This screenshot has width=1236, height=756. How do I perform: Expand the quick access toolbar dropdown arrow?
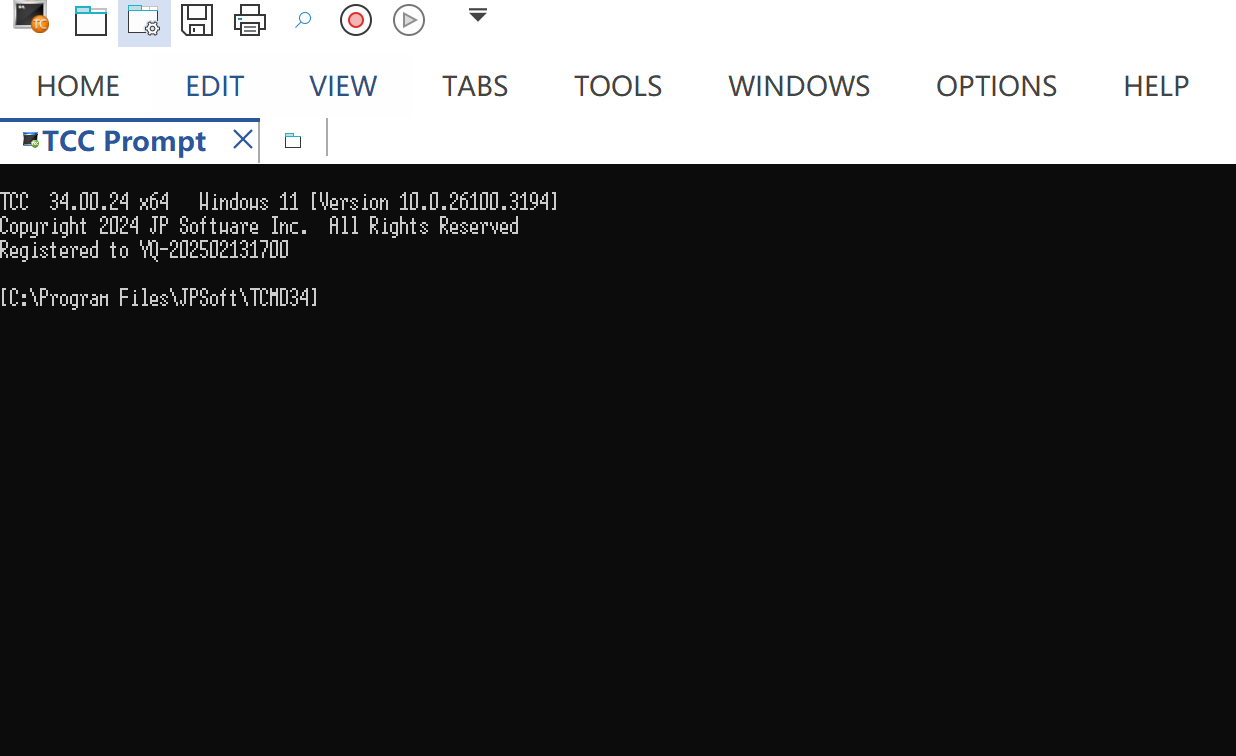[x=478, y=15]
